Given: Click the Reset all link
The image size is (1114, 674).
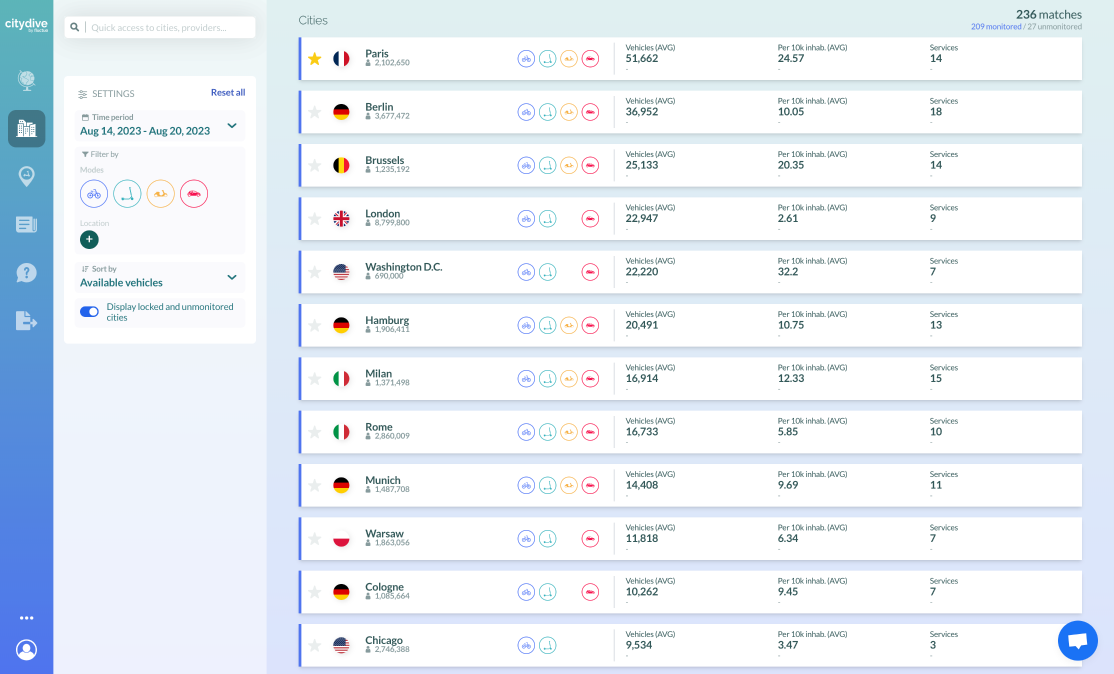Looking at the screenshot, I should (227, 93).
